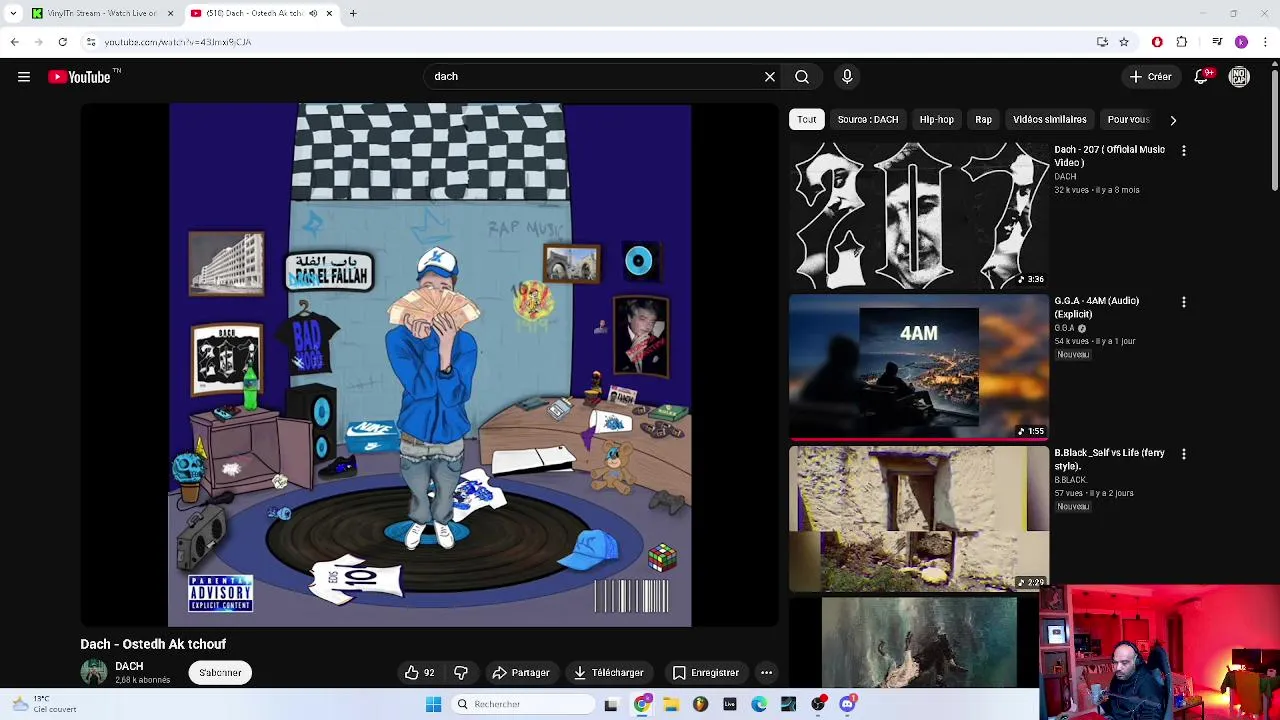Select the Tout filter chip
This screenshot has height=720, width=1280.
coord(806,120)
